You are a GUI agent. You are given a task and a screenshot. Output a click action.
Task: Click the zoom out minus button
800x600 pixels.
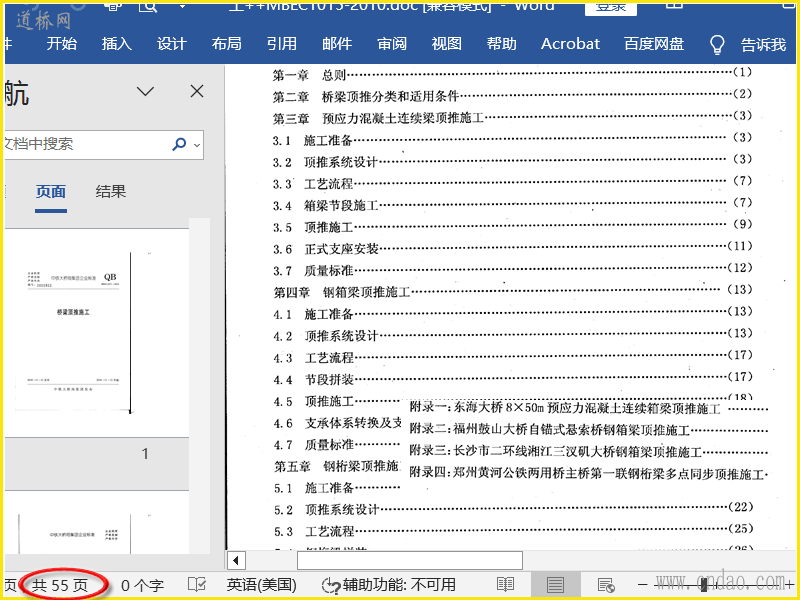coord(643,584)
